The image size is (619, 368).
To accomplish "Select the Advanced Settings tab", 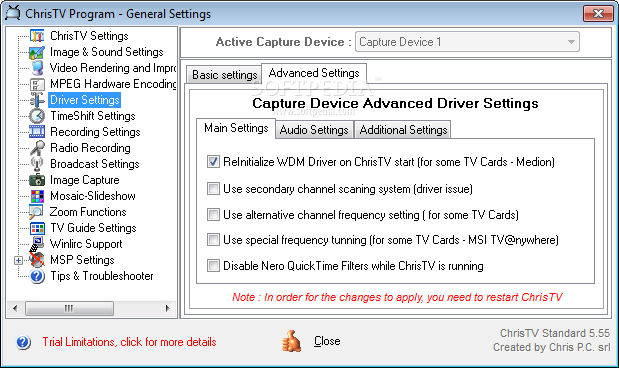I will click(x=314, y=73).
